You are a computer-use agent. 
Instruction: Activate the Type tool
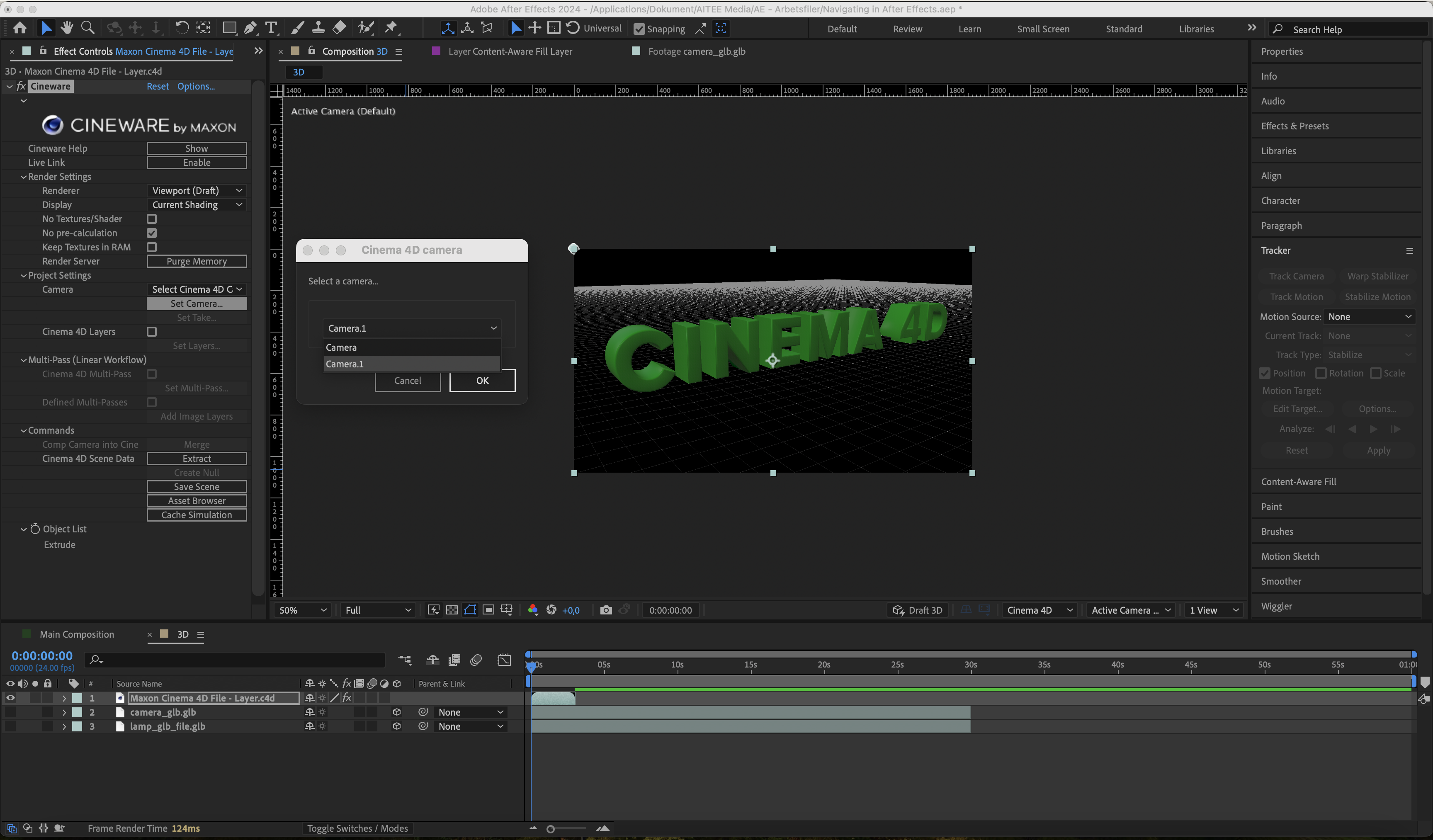(271, 28)
